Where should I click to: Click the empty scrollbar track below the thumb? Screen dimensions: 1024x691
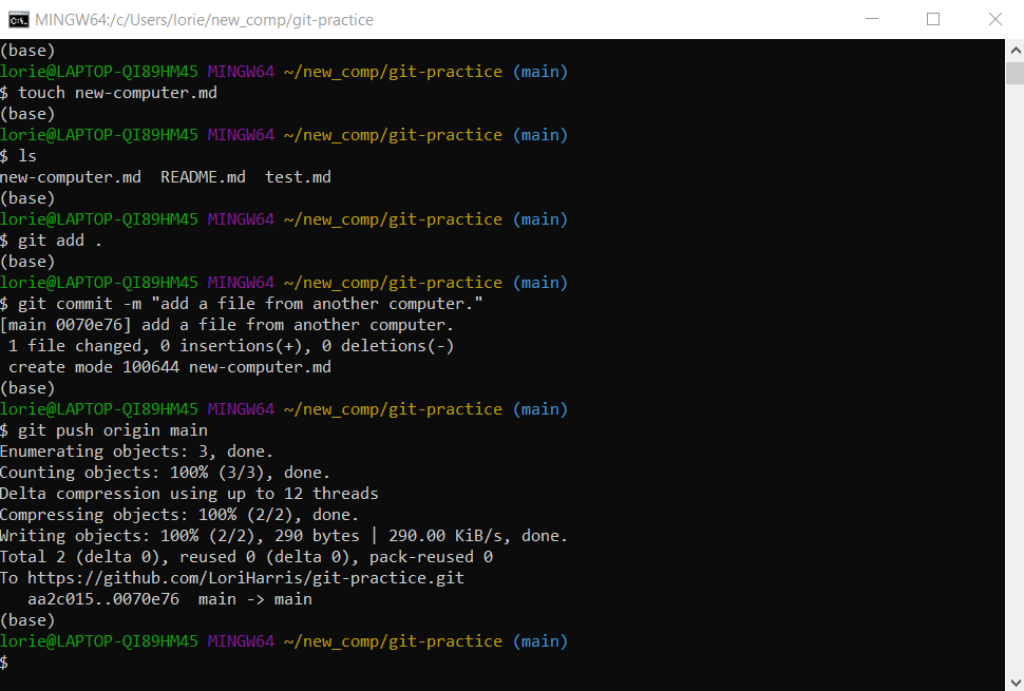coord(1014,400)
